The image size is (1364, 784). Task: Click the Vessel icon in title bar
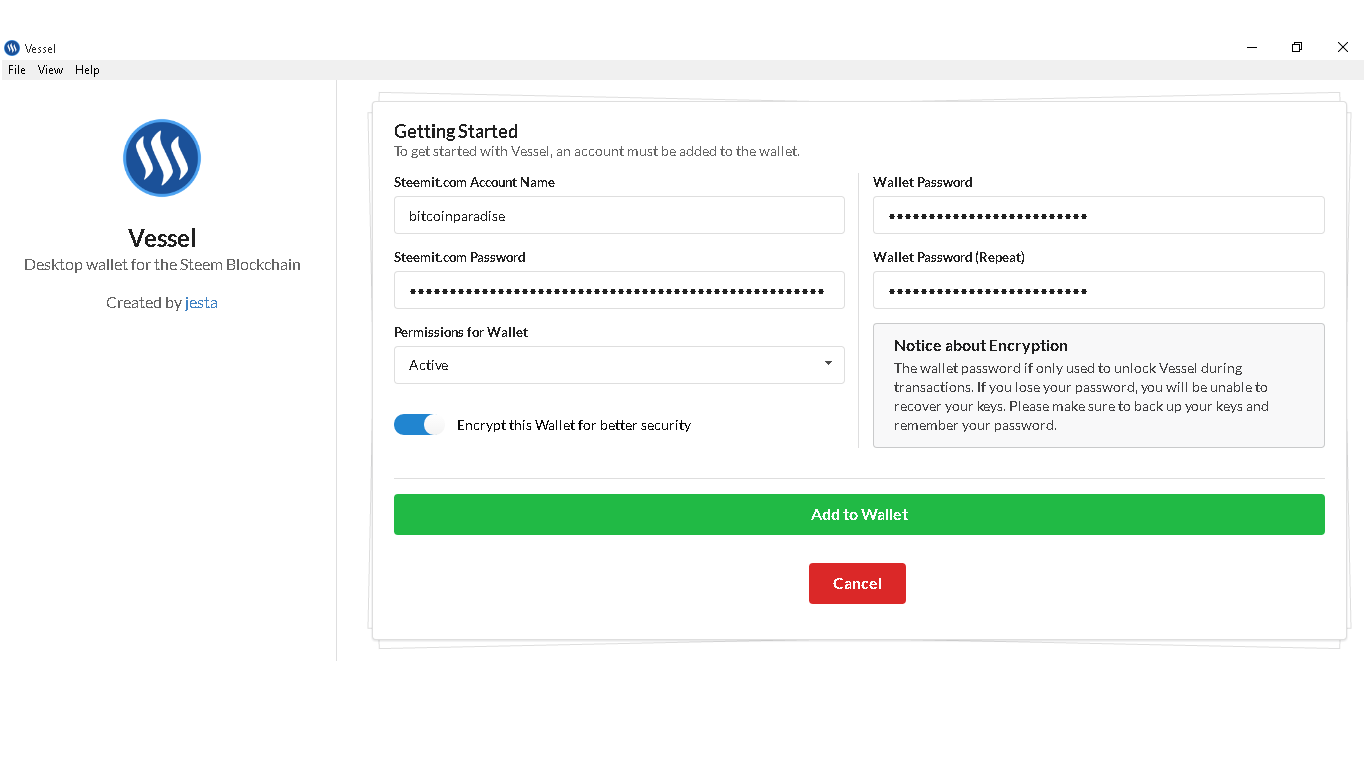[12, 48]
